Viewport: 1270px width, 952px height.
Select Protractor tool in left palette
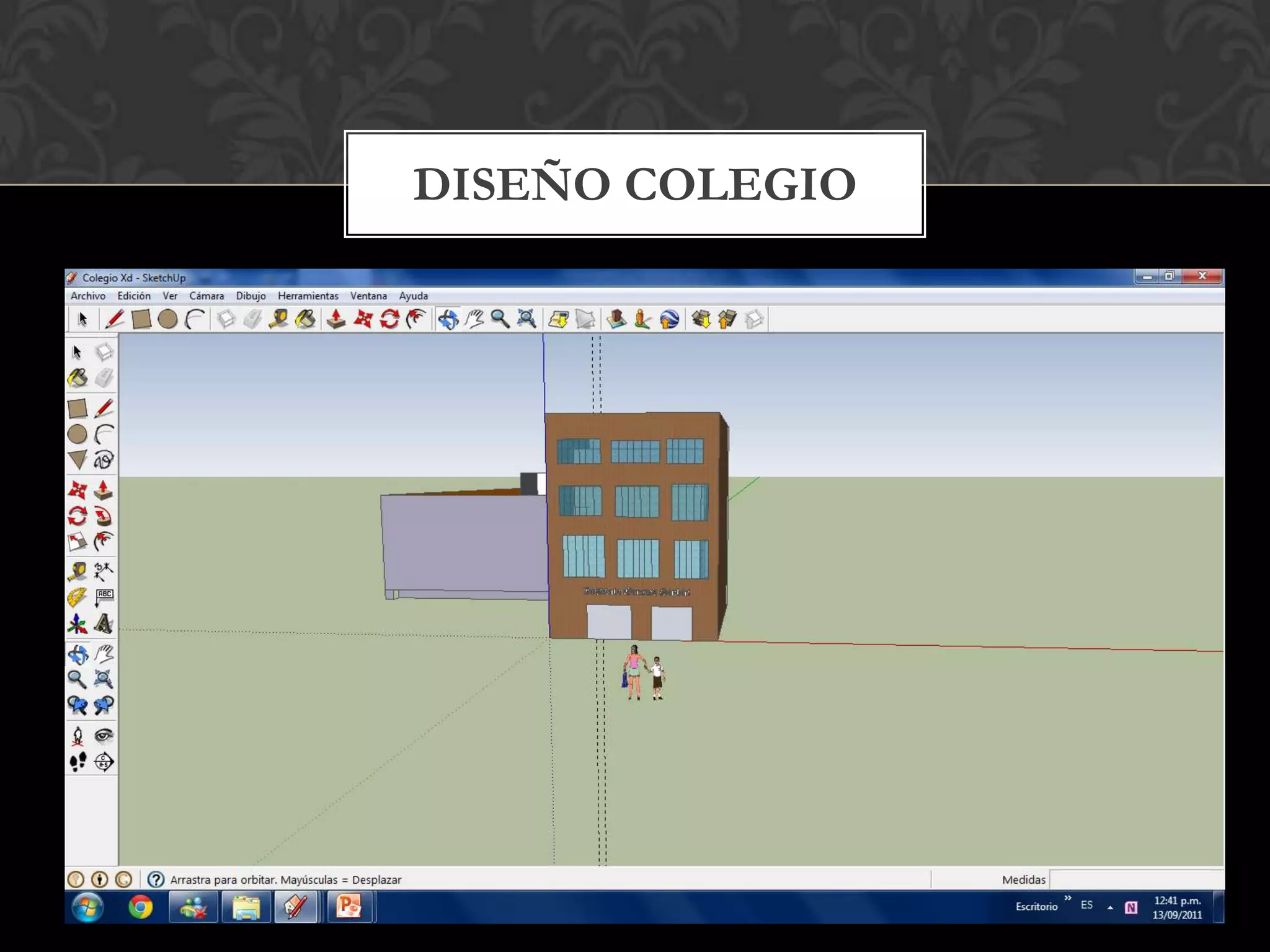point(78,597)
